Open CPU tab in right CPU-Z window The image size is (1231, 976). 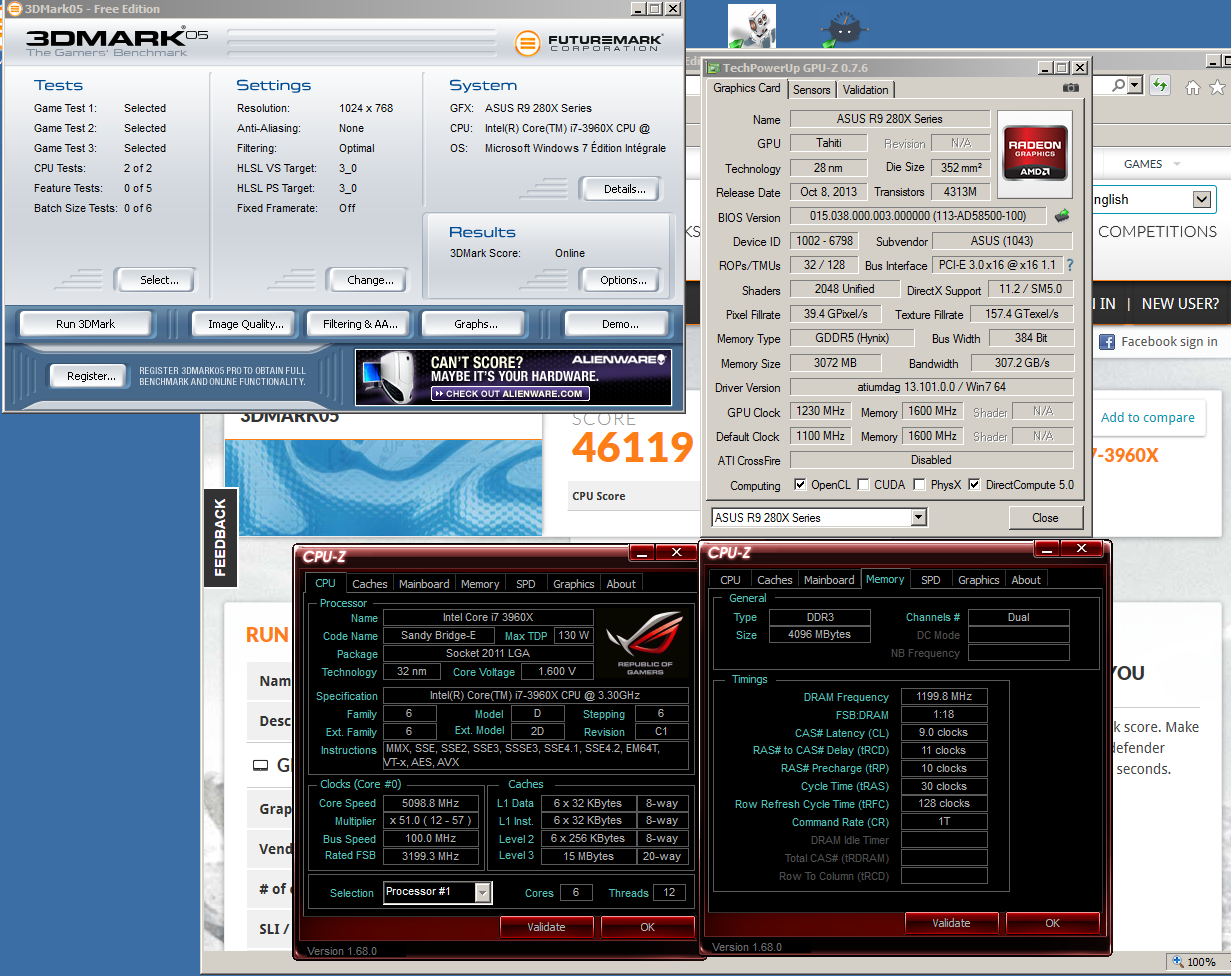[x=731, y=580]
